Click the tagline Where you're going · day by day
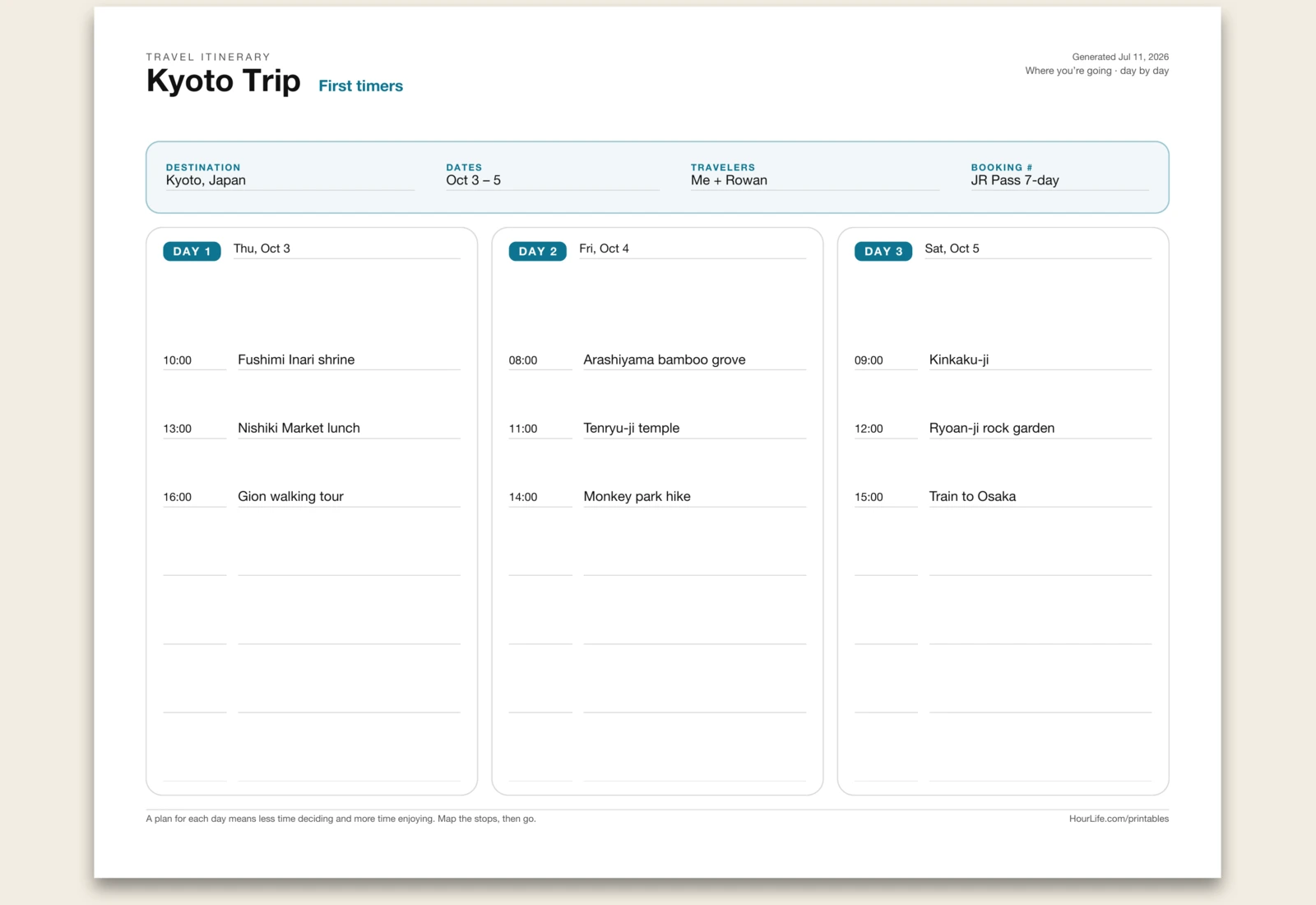Screen dimensions: 1316x905 tap(1096, 71)
